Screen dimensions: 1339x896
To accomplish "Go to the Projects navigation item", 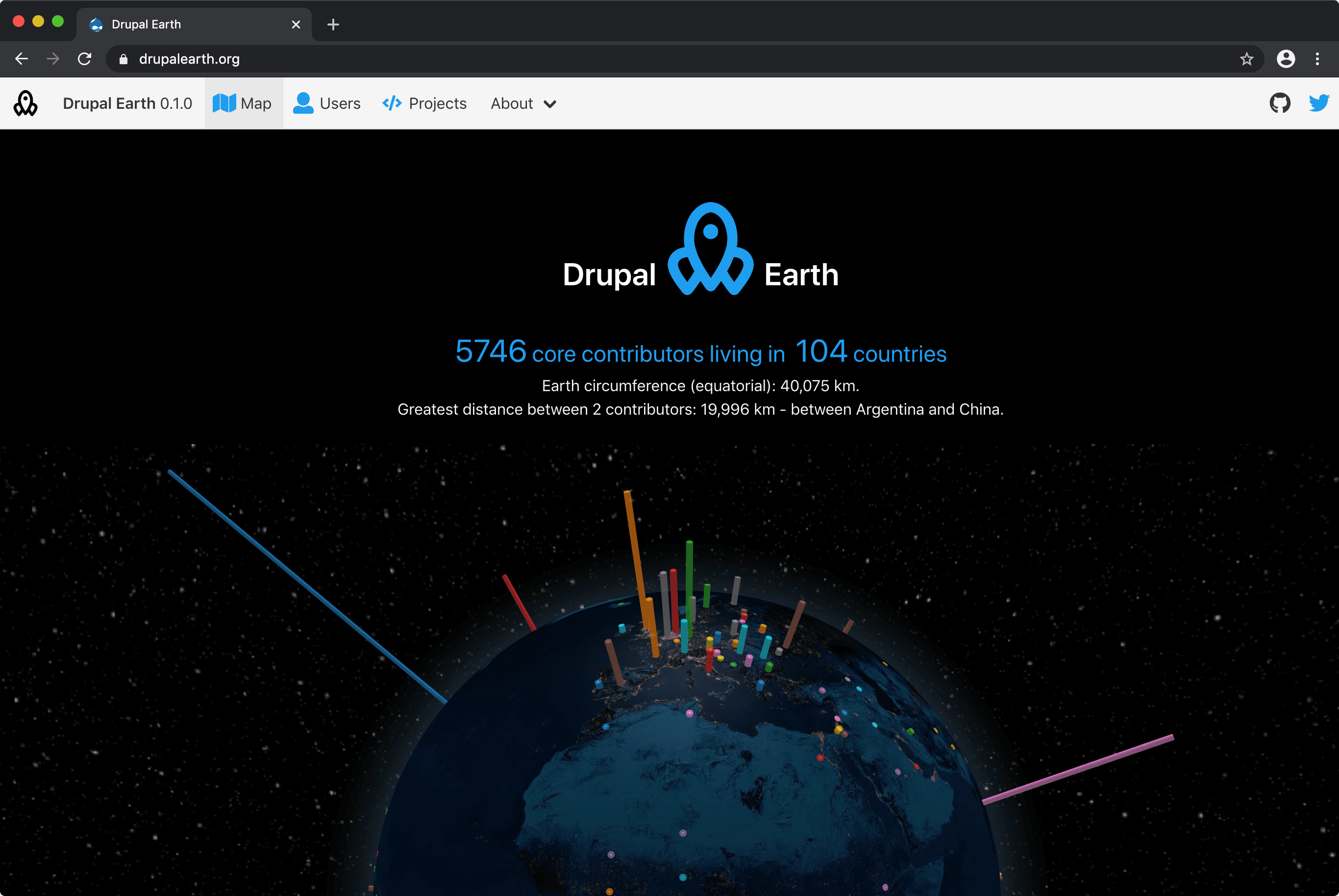I will 424,103.
